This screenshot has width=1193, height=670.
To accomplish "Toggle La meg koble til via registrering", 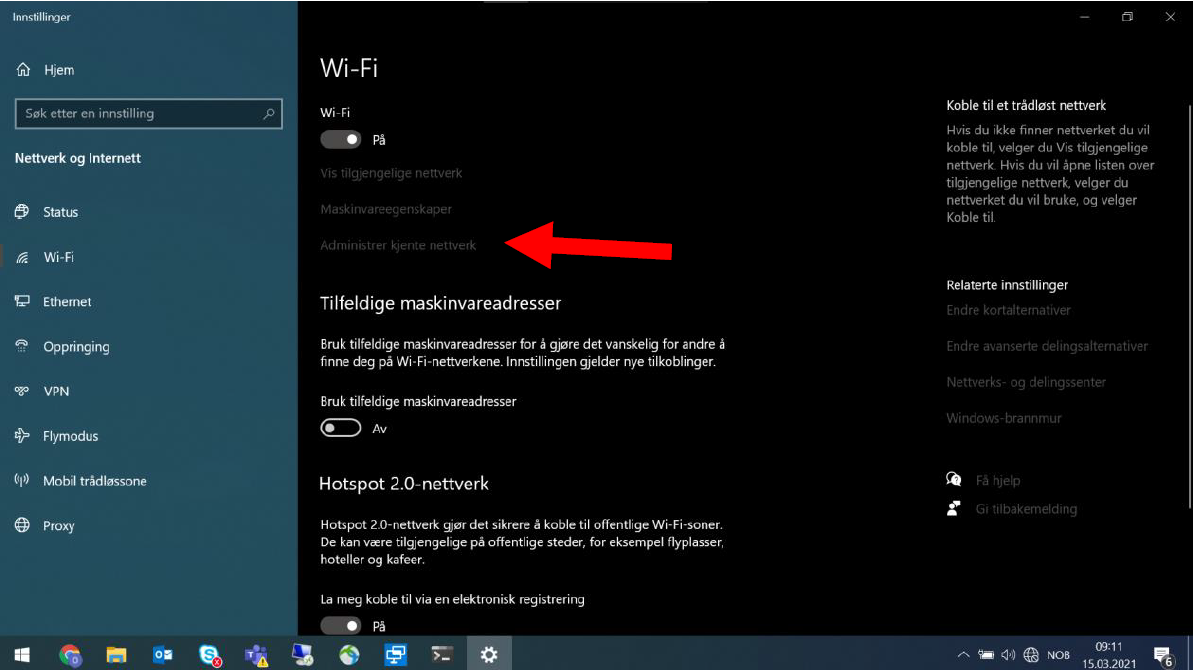I will click(341, 626).
